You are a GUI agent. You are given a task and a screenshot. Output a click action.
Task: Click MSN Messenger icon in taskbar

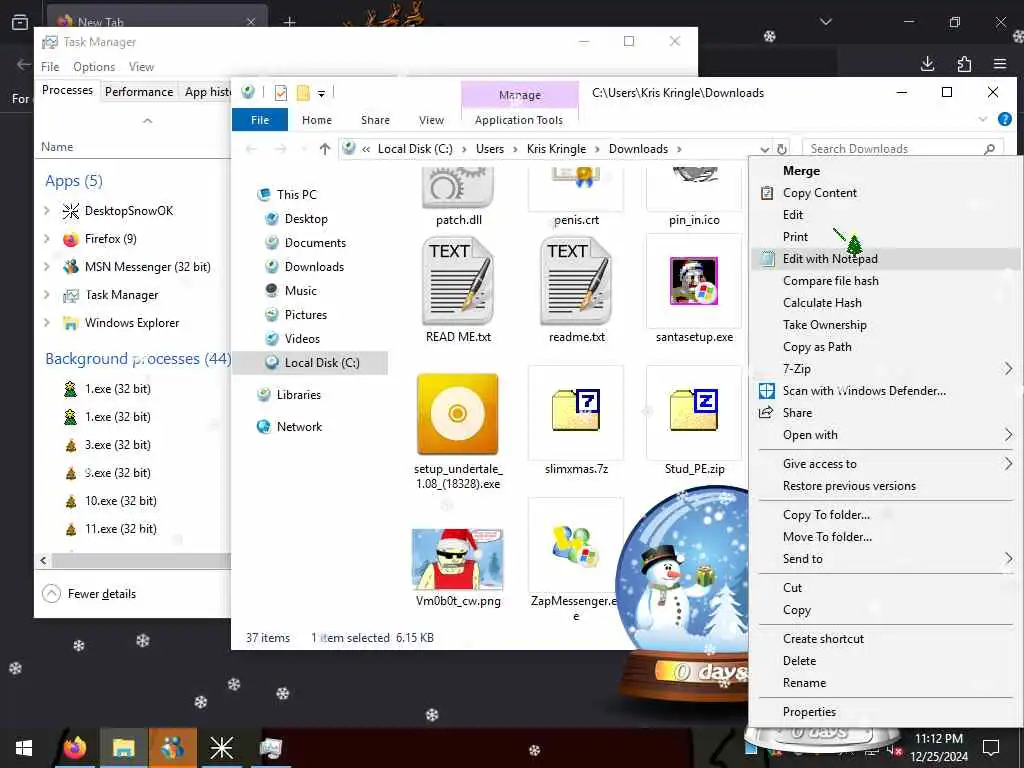point(172,748)
